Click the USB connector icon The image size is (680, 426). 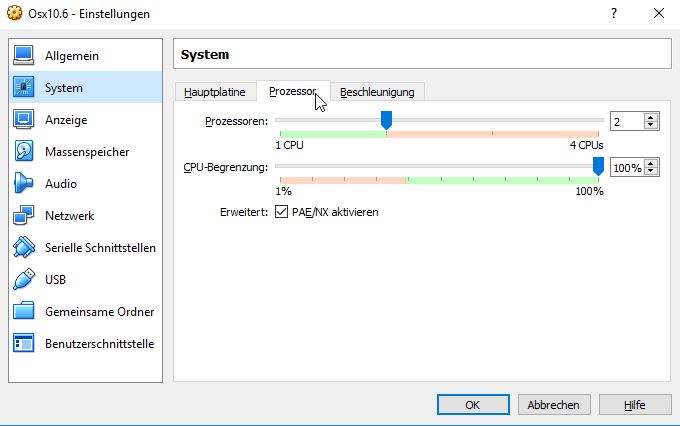pos(23,279)
